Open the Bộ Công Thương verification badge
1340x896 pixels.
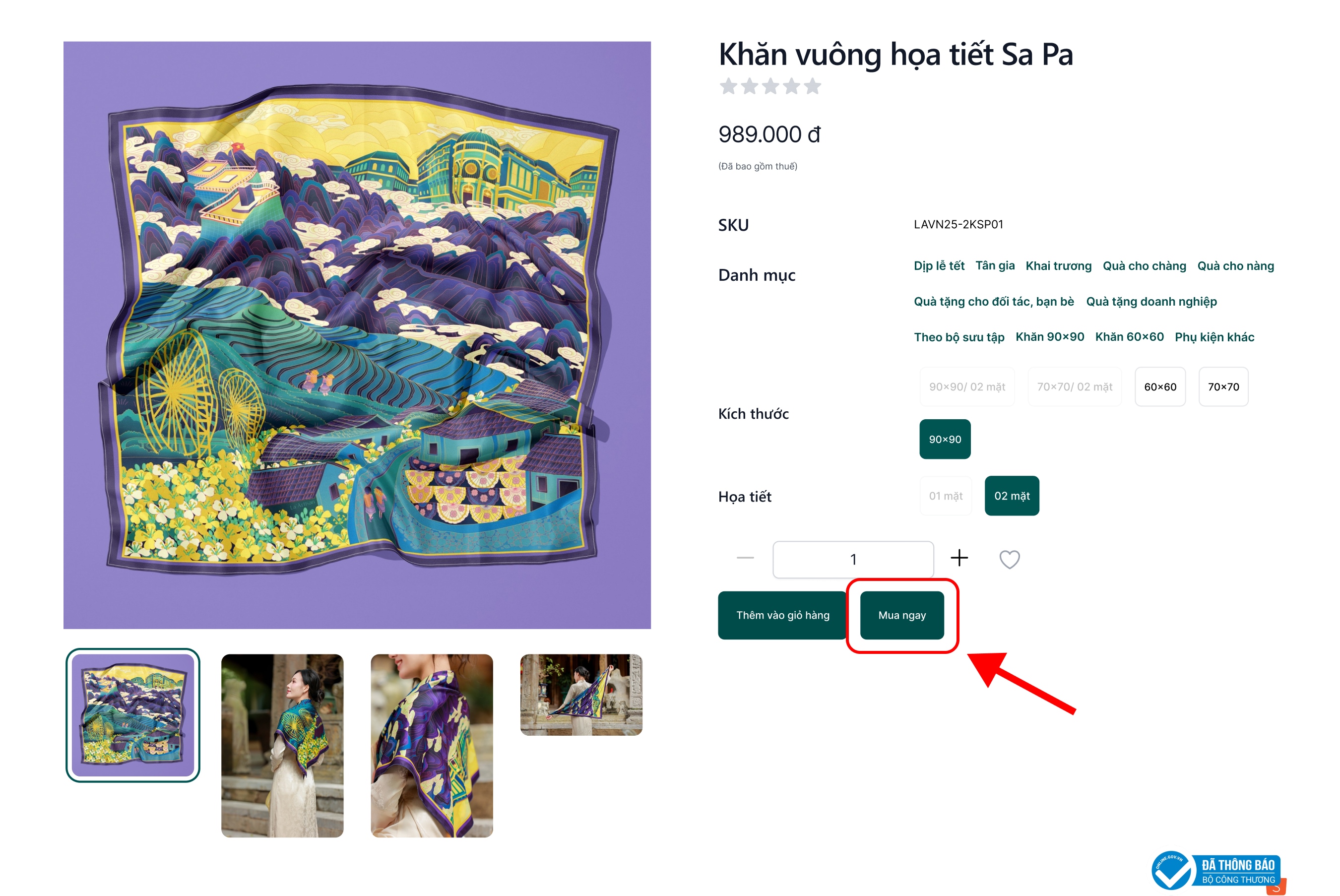1216,871
